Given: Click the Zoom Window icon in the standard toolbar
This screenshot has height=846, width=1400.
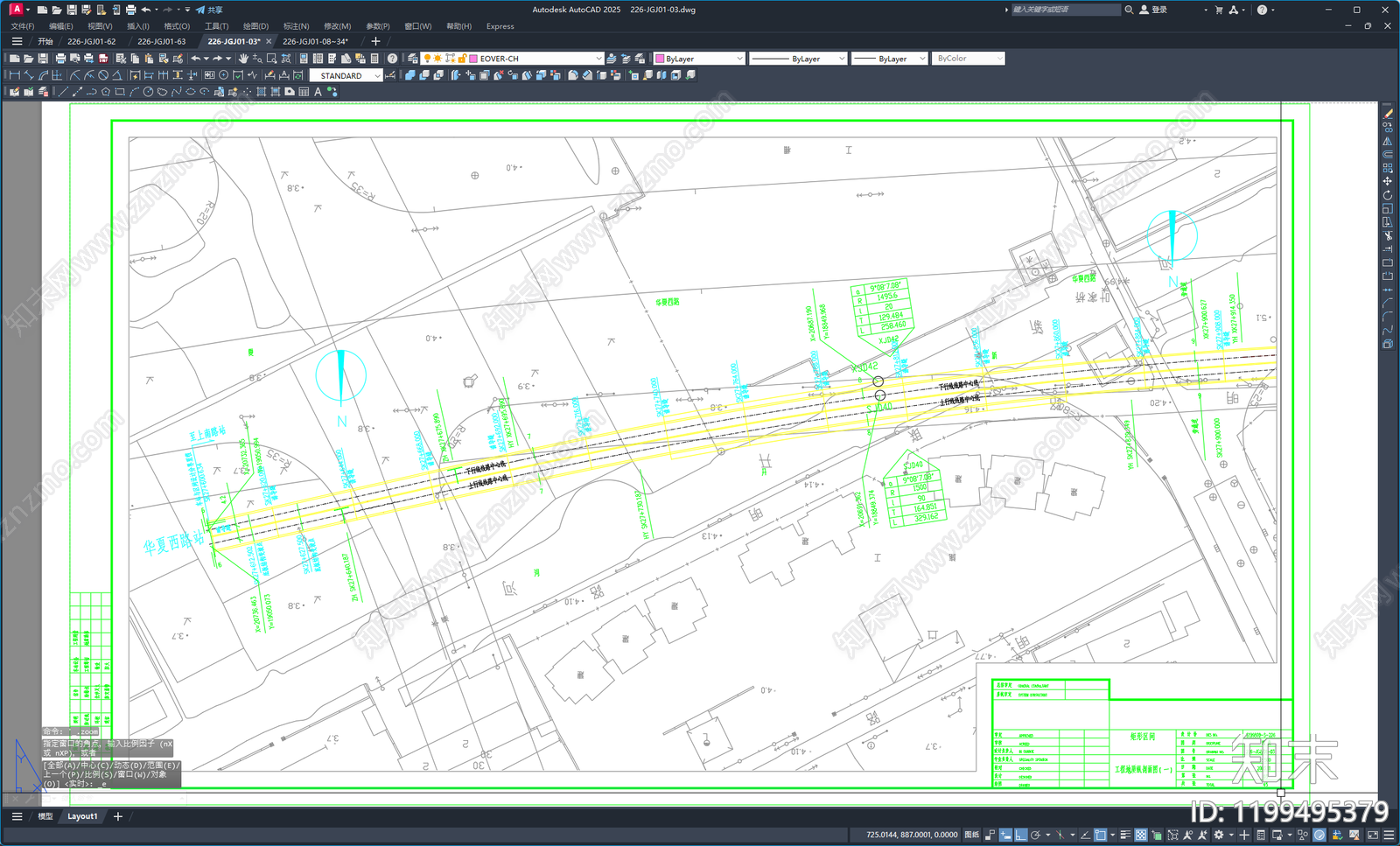Looking at the screenshot, I should [x=271, y=59].
